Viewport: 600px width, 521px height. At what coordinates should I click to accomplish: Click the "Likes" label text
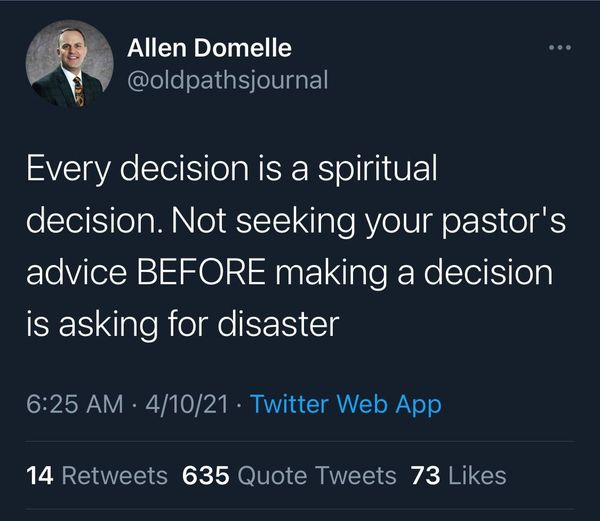(x=477, y=476)
